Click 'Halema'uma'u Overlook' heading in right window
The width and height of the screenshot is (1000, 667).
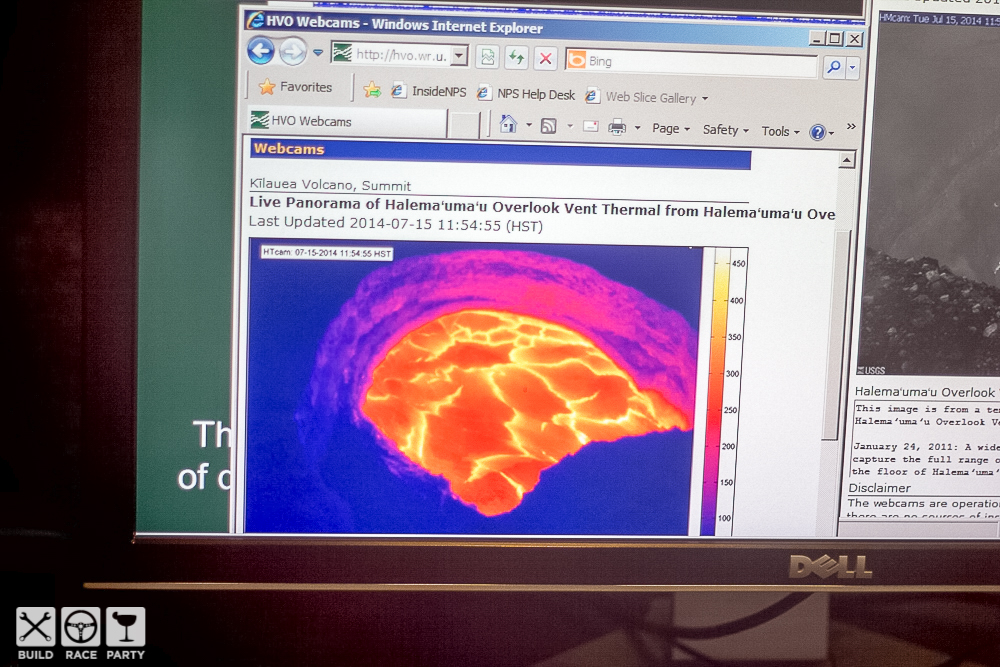[x=924, y=392]
